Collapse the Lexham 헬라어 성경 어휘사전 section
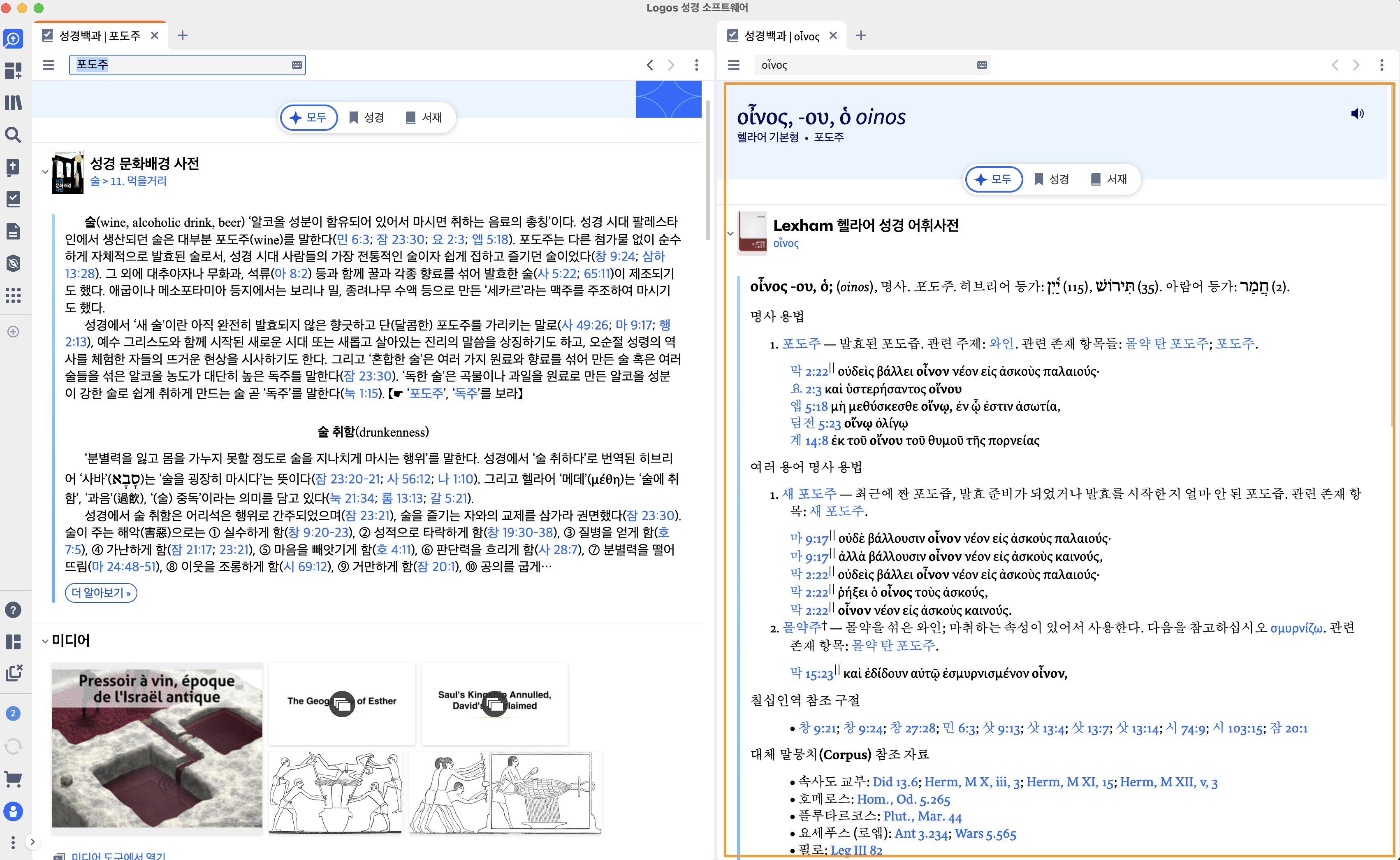The width and height of the screenshot is (1400, 860). click(730, 233)
